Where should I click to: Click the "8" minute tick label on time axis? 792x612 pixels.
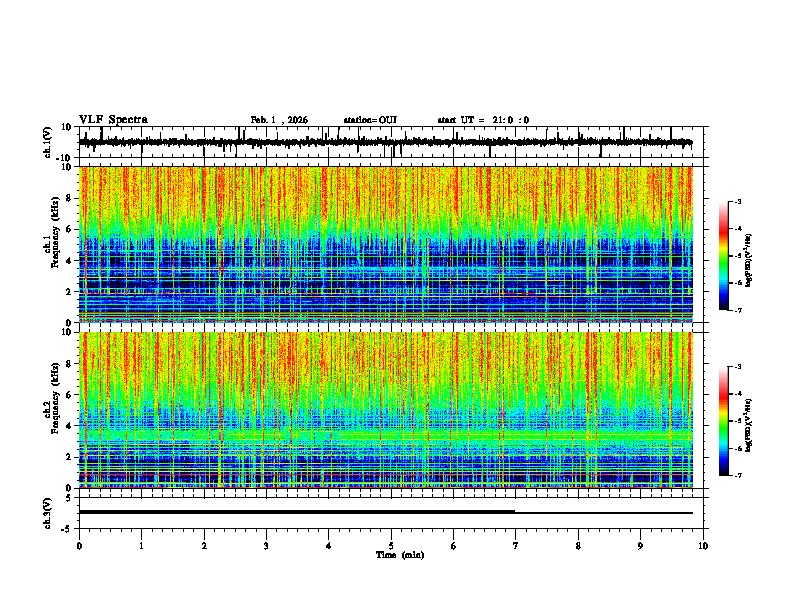point(578,546)
